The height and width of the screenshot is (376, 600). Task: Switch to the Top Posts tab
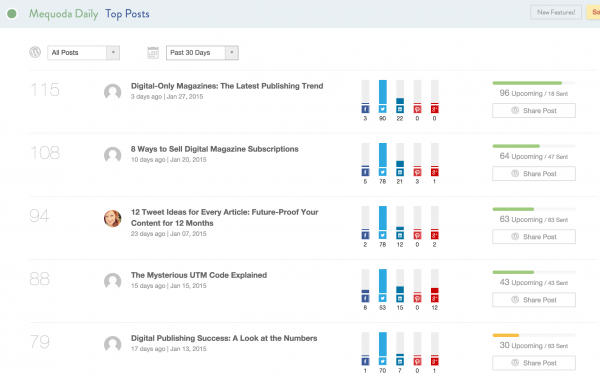point(127,14)
